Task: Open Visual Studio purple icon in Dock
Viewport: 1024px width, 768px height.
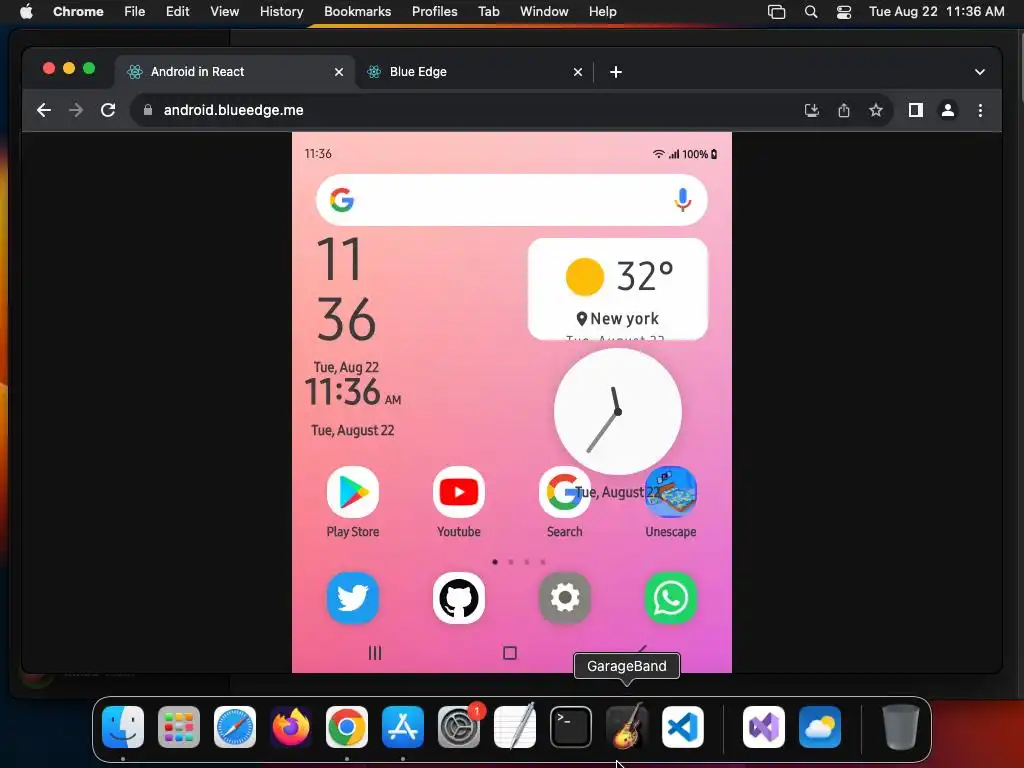Action: (x=764, y=727)
